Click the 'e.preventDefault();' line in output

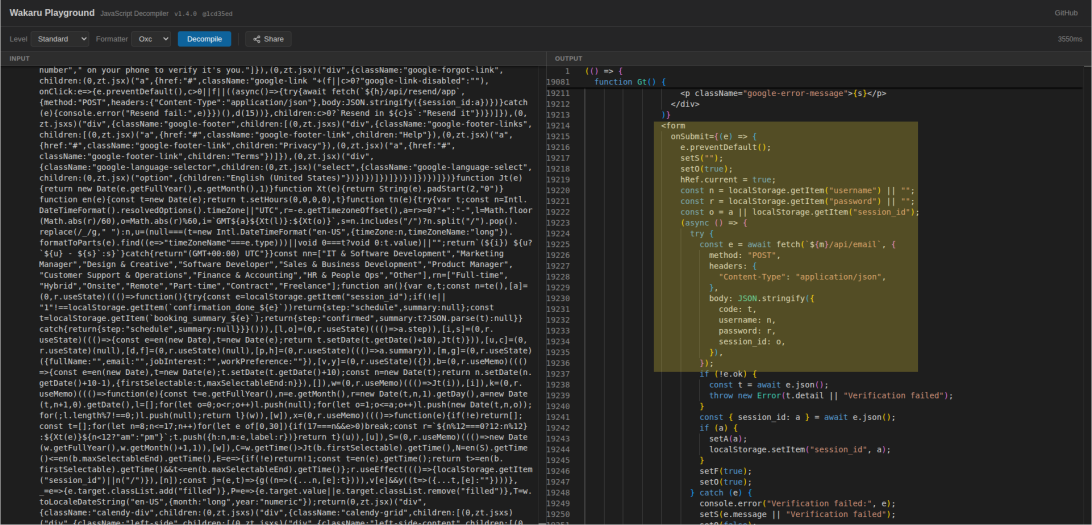coord(726,148)
